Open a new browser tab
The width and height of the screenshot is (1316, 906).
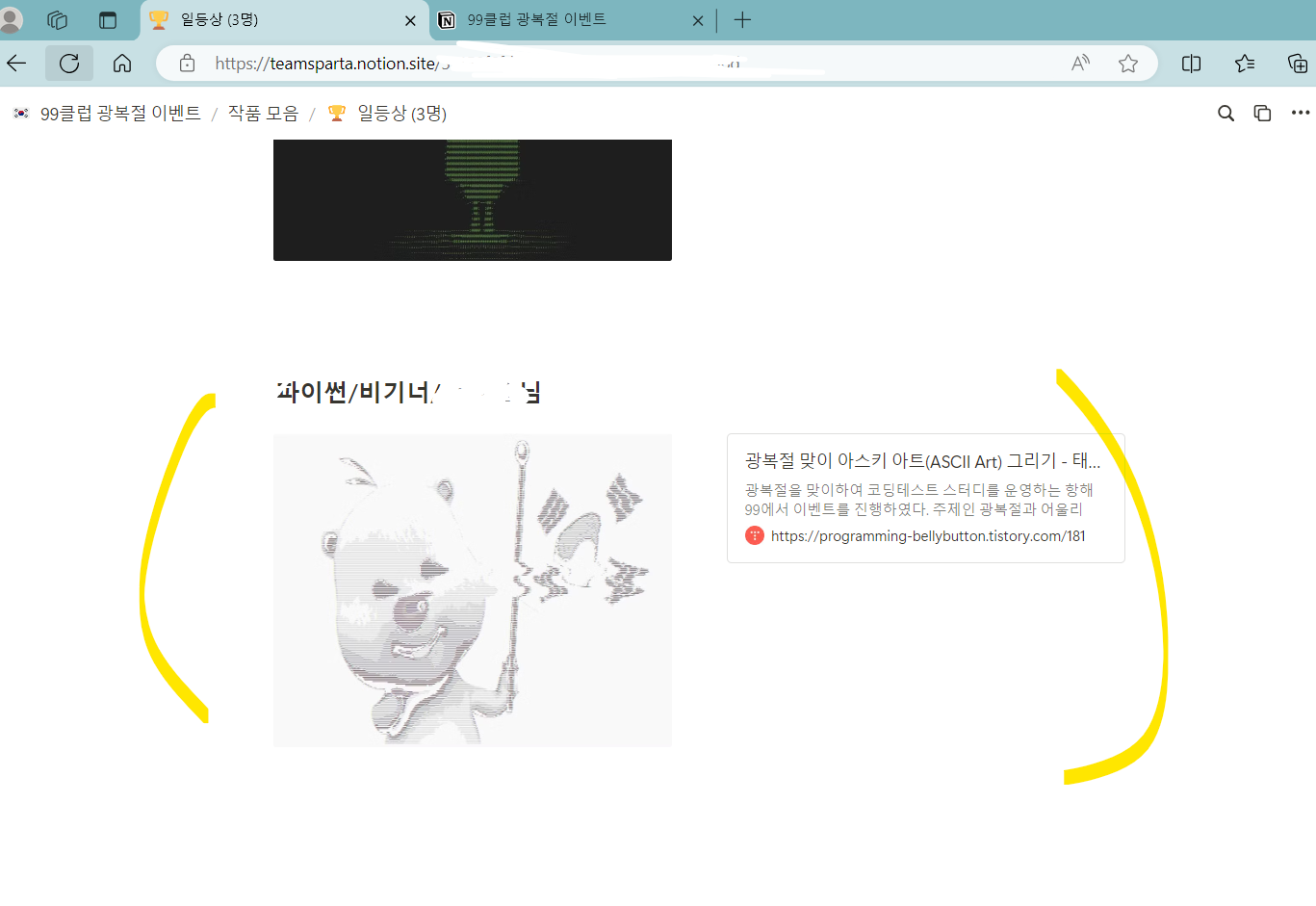point(742,20)
